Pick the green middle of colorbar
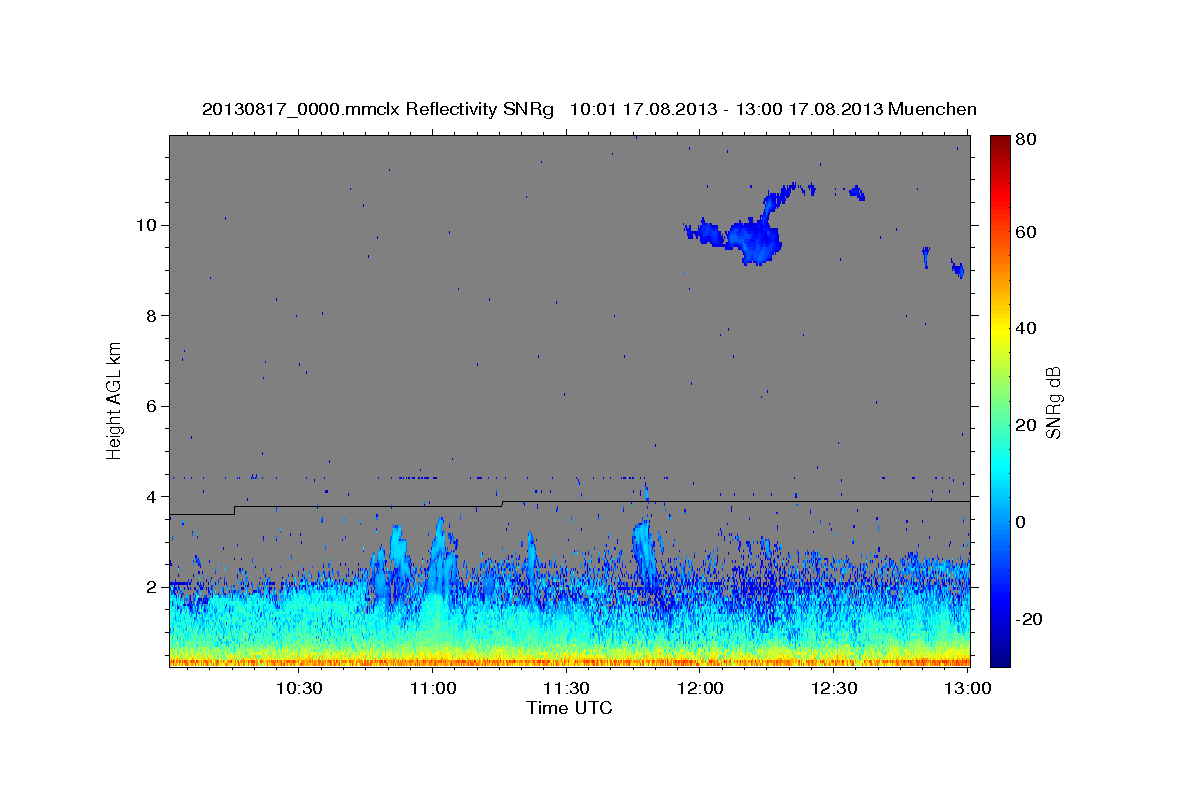This screenshot has width=1200, height=800. pyautogui.click(x=1000, y=400)
